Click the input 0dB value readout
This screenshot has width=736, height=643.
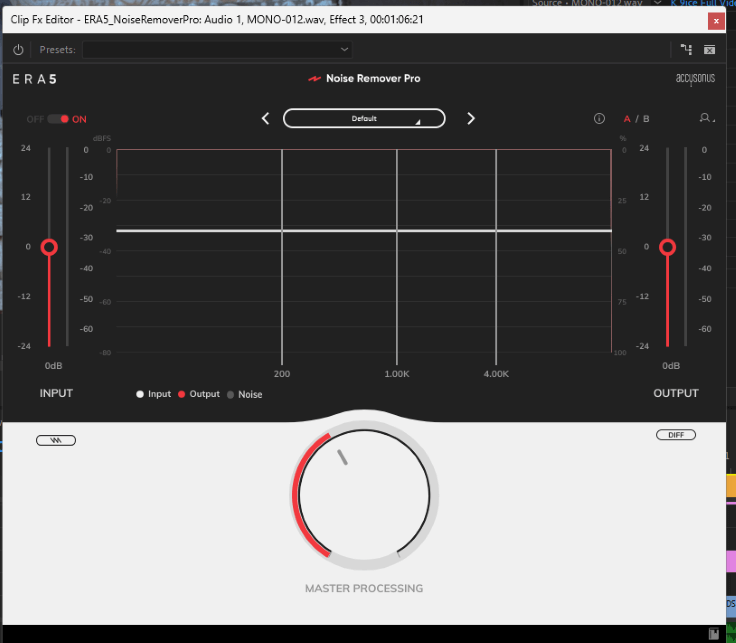pos(54,366)
